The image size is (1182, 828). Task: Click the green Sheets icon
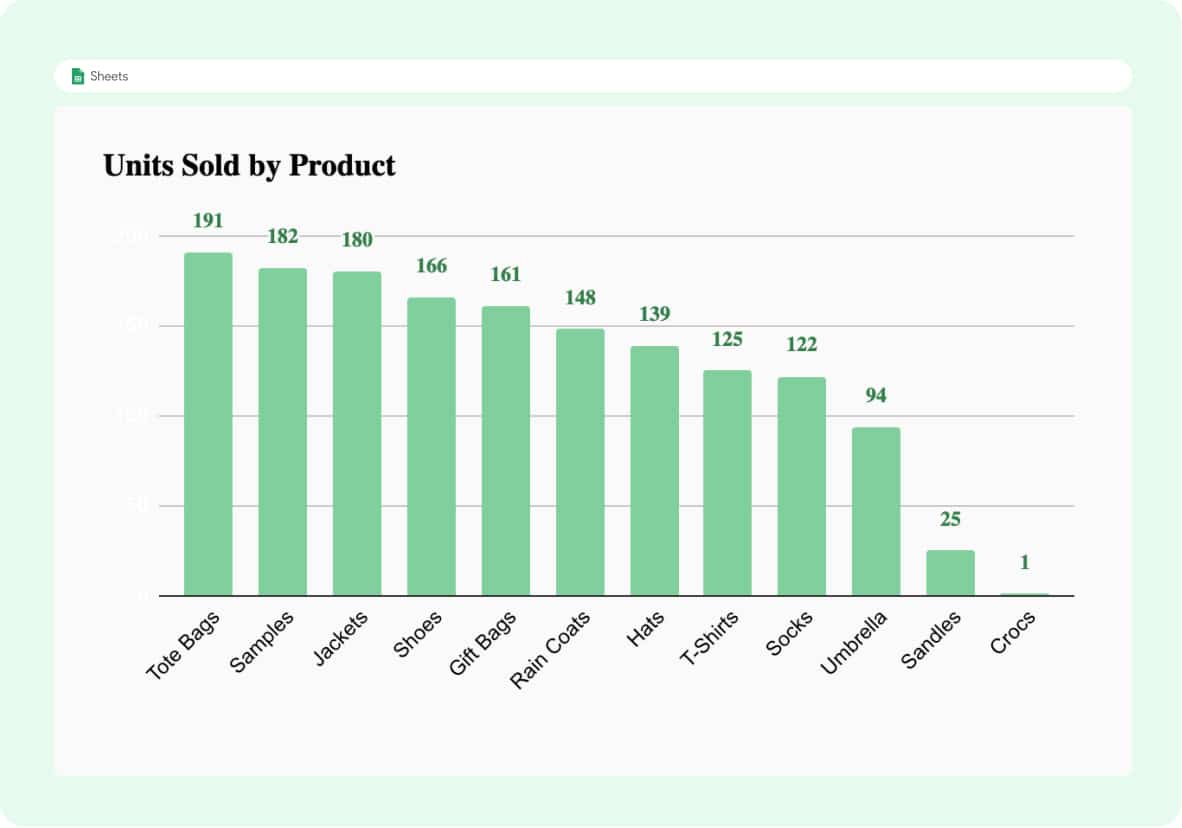tap(78, 76)
